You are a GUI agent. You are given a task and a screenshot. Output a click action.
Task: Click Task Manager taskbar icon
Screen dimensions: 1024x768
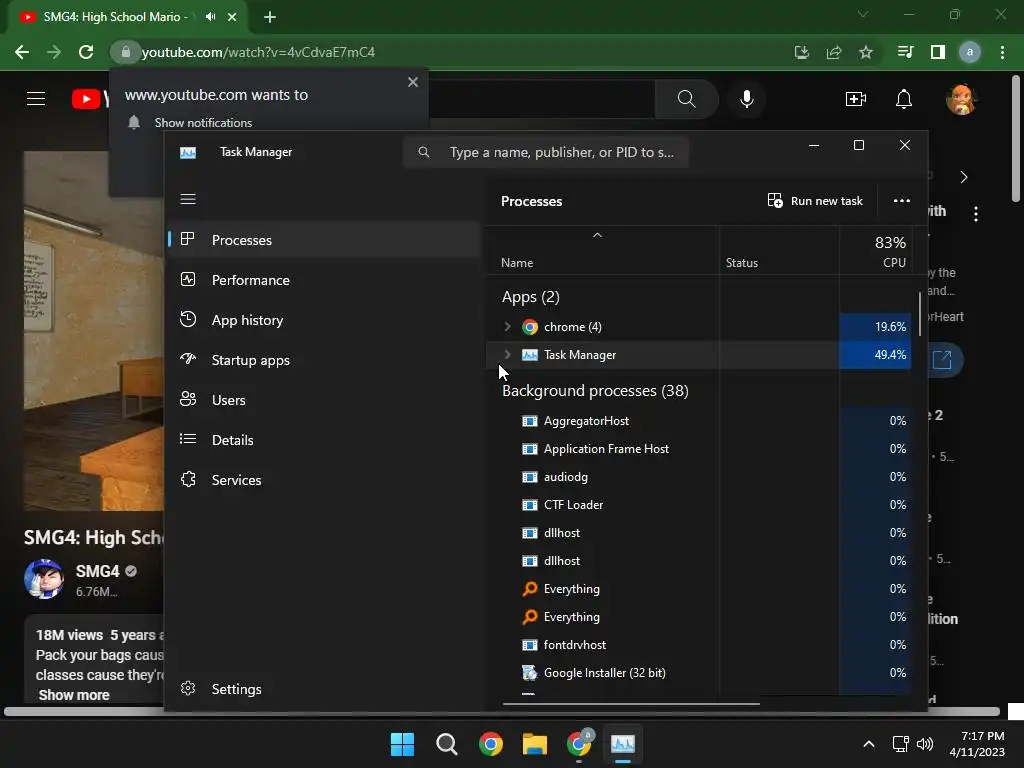coord(623,744)
